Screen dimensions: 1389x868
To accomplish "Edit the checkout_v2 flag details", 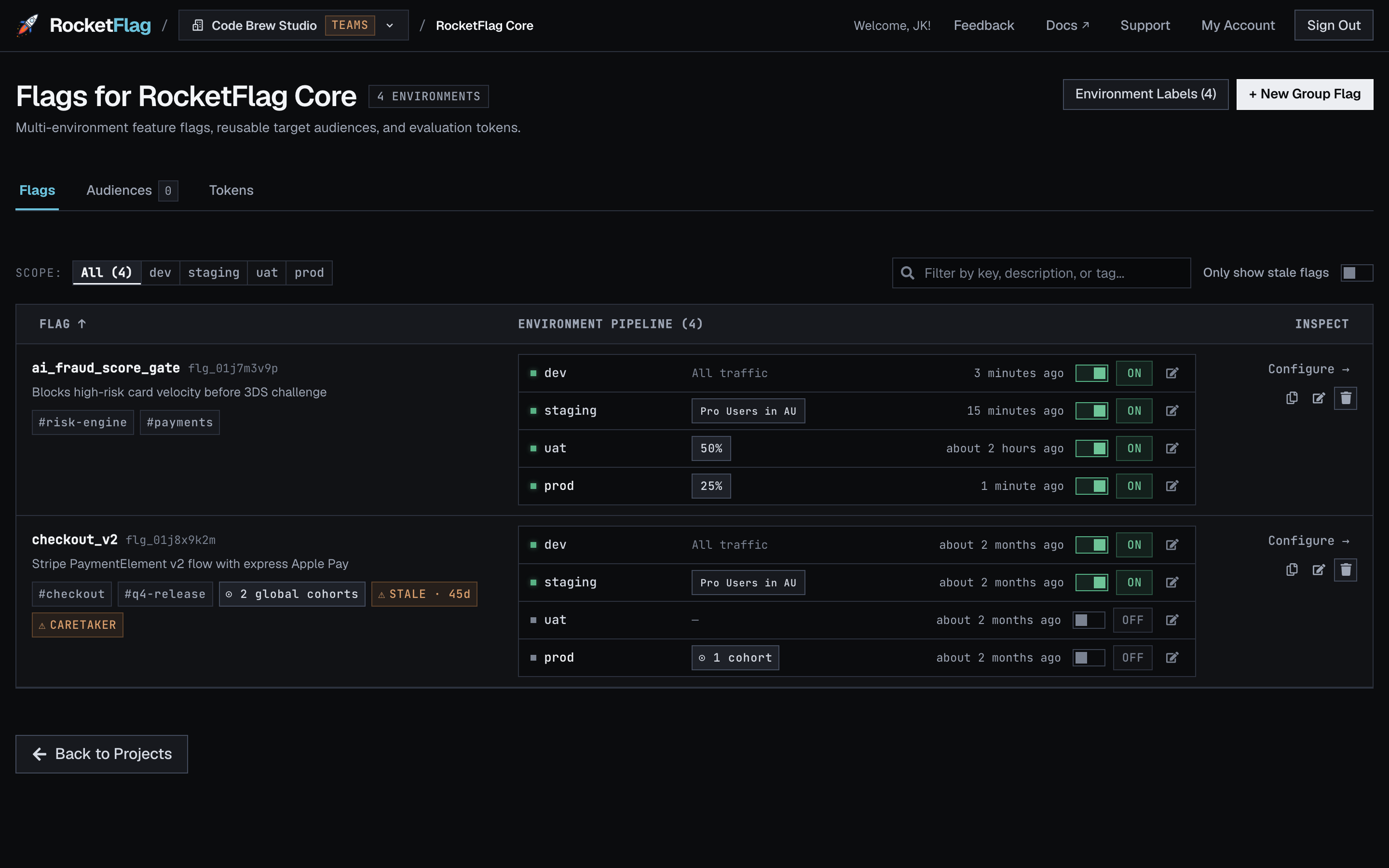I will point(1319,570).
